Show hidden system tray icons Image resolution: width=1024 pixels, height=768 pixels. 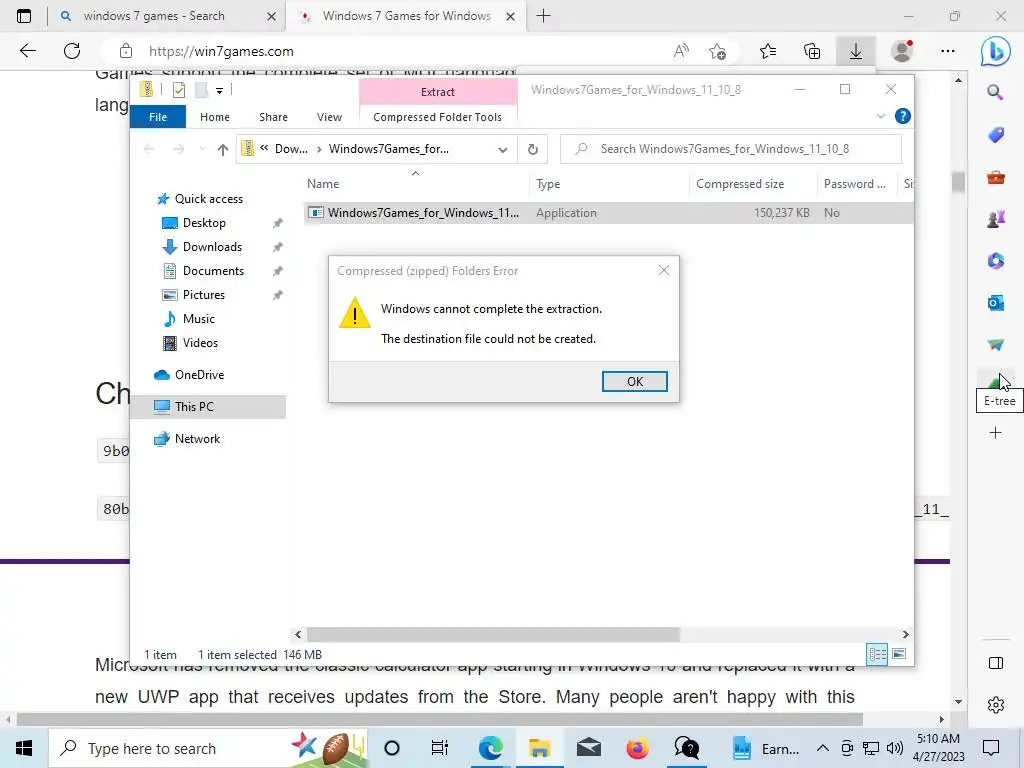tap(823, 748)
